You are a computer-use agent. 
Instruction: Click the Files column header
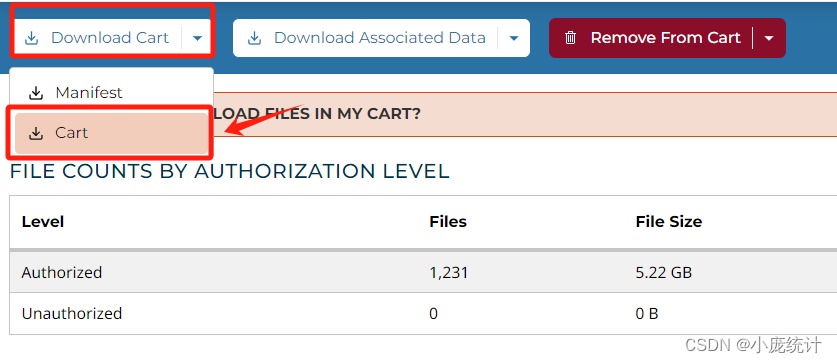[x=448, y=222]
